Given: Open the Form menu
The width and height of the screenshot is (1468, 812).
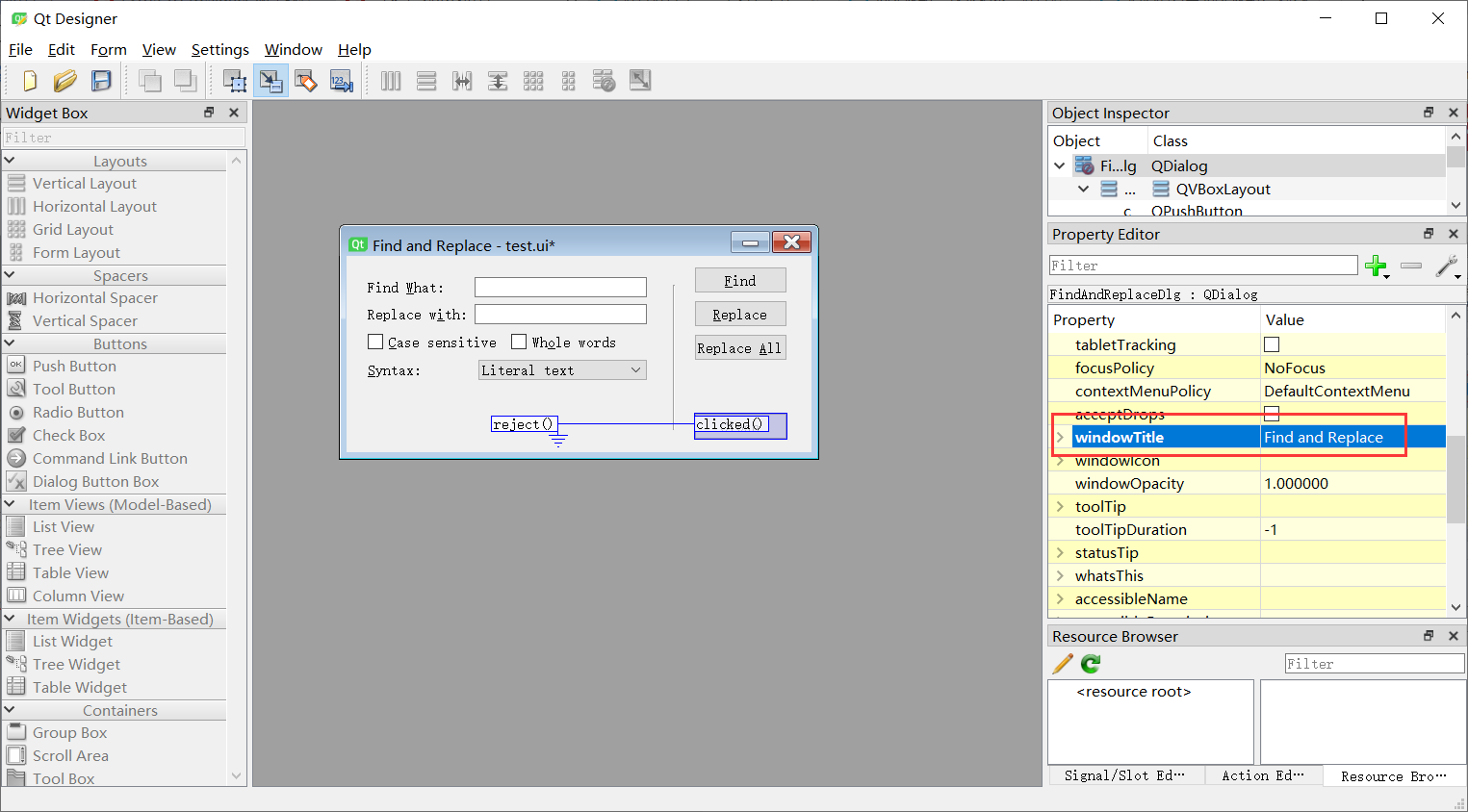Looking at the screenshot, I should tap(108, 49).
